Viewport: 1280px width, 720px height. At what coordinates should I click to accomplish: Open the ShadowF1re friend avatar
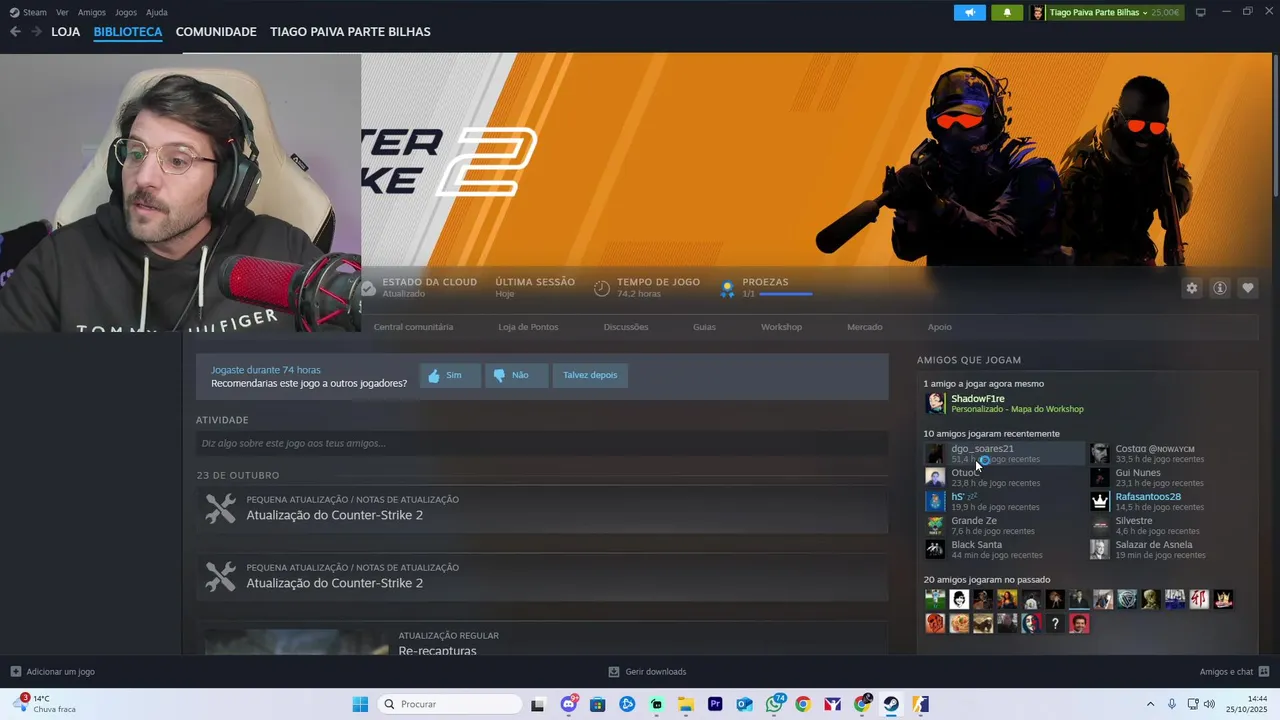point(935,403)
